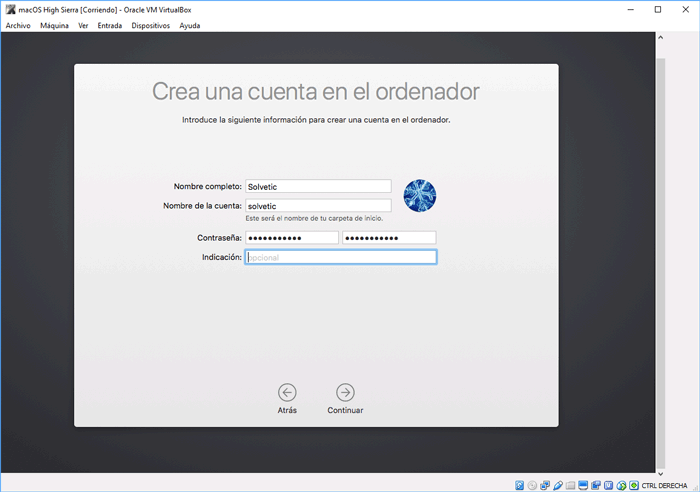The width and height of the screenshot is (700, 492).
Task: Click the first Contraseña password field
Action: 292,238
